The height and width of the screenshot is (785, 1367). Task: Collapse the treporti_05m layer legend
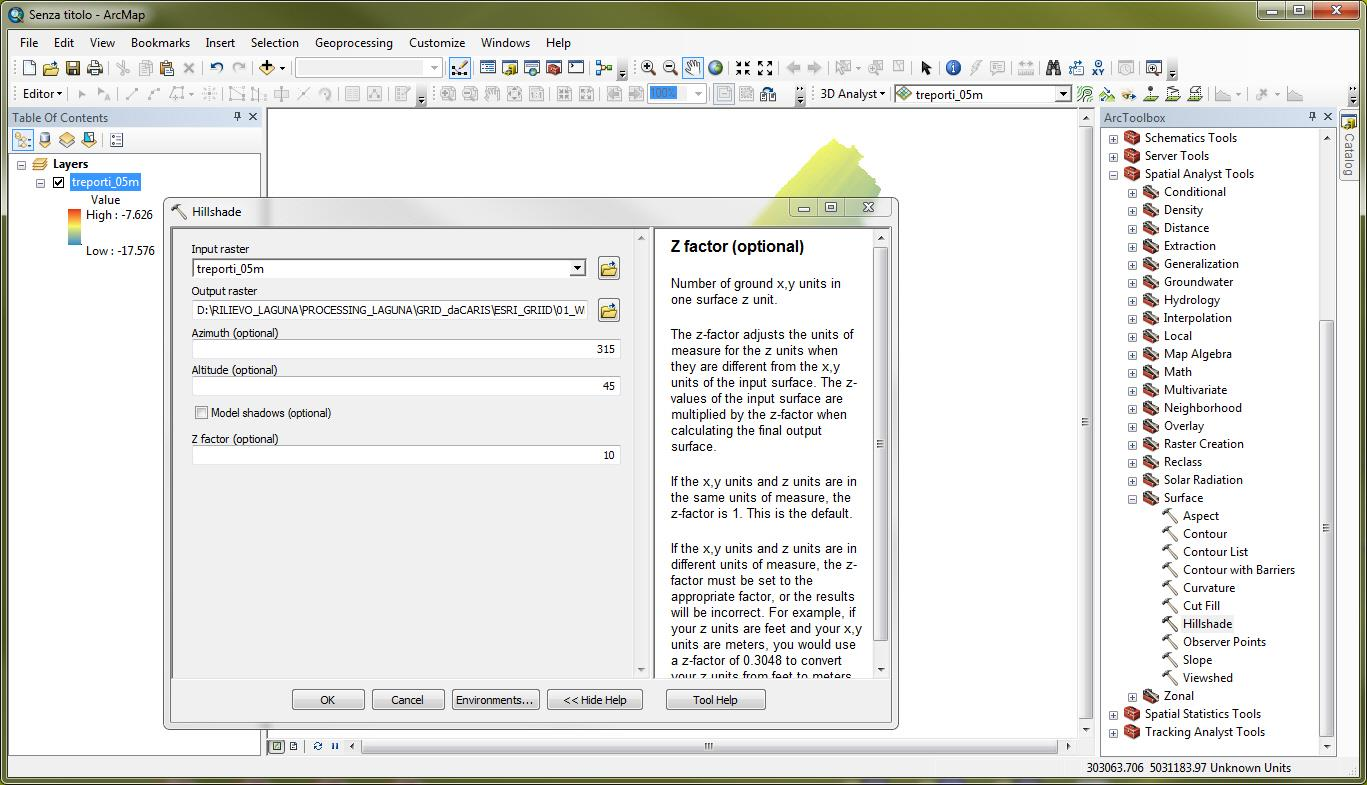coord(40,182)
